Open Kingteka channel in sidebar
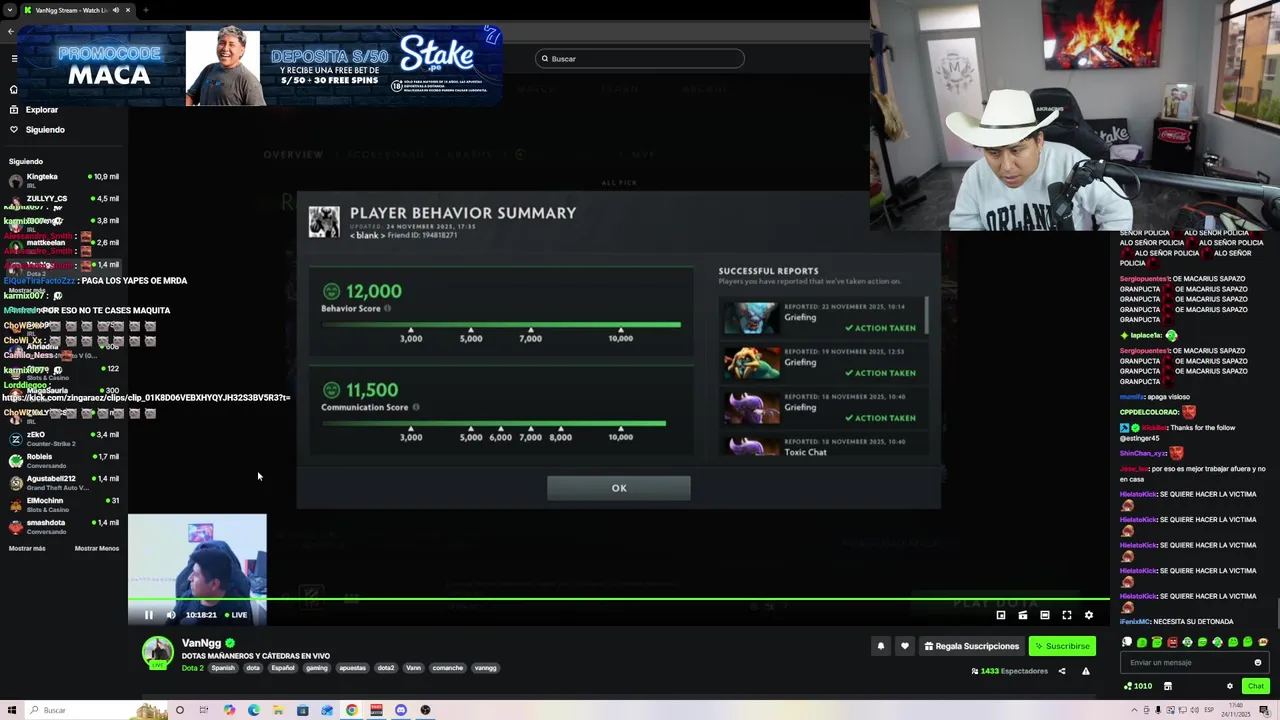This screenshot has width=1280, height=720. point(64,181)
